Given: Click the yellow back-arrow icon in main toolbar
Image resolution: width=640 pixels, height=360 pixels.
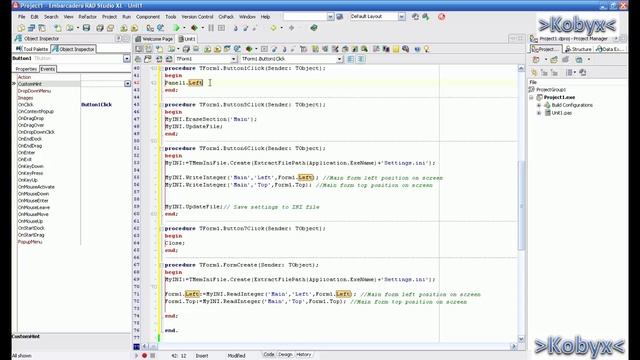Looking at the screenshot, I should pos(273,28).
